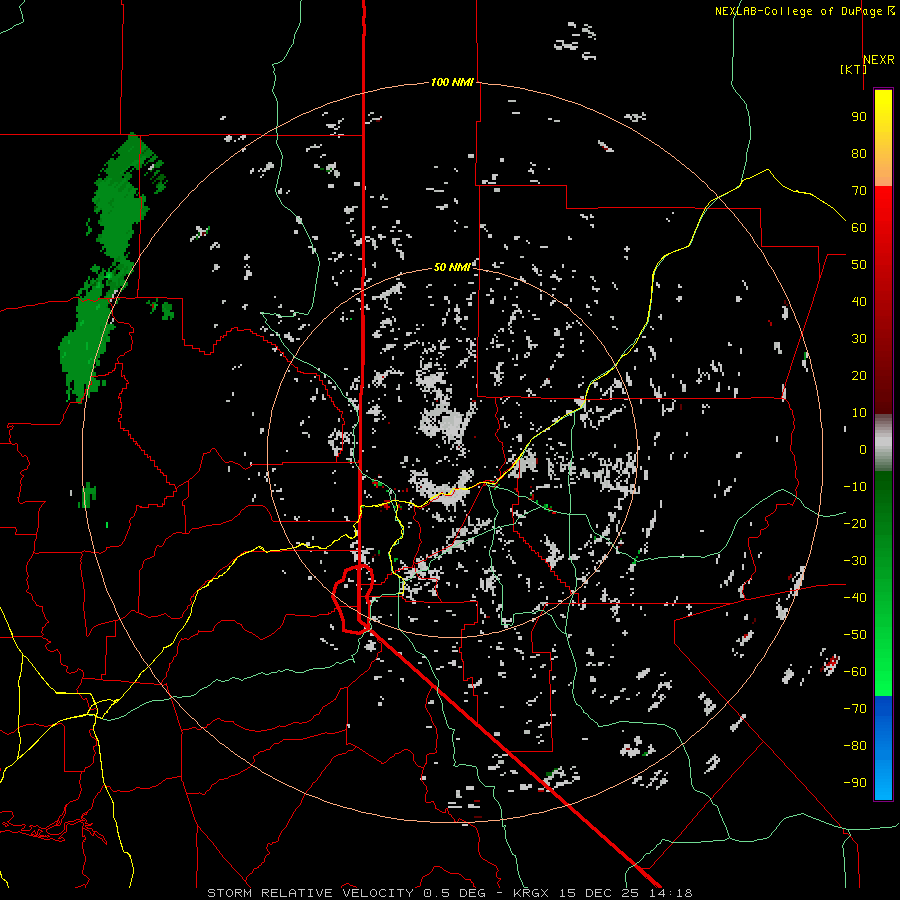Click the -30 value on the velocity scale
Screen dimensions: 900x900
855,561
